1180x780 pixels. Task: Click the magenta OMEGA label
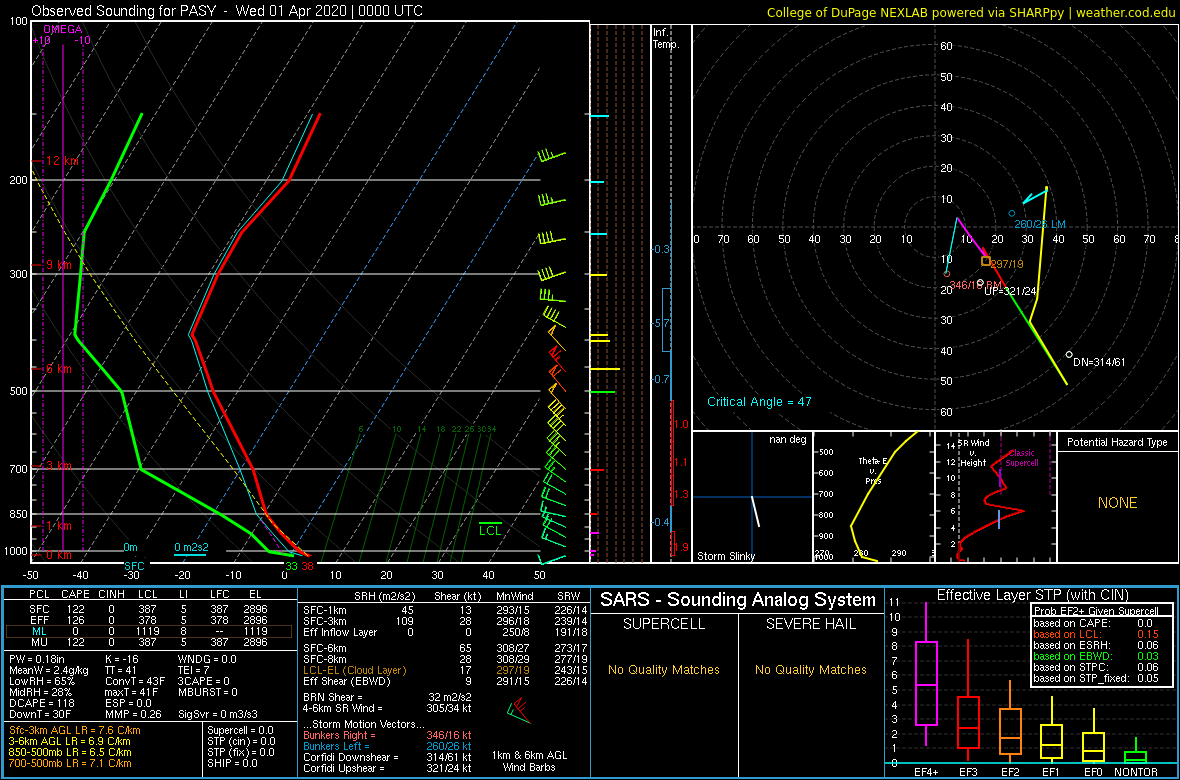click(x=60, y=29)
